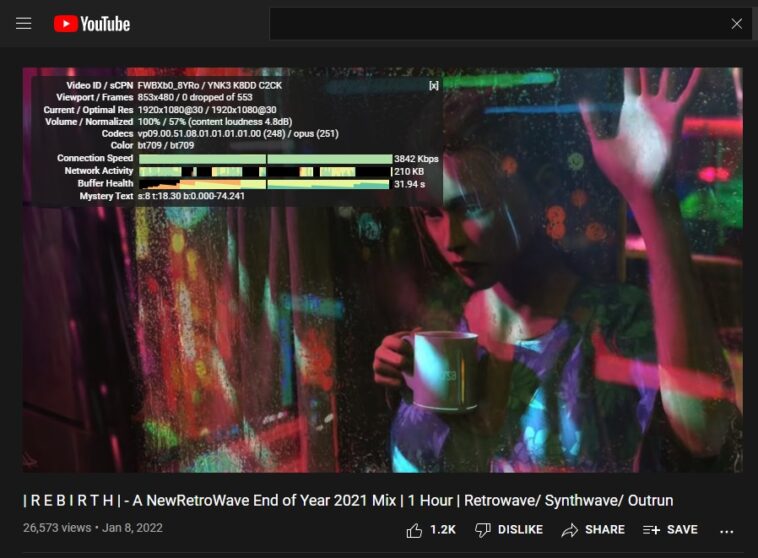Select the Video ID / sCPN value text

[x=210, y=86]
